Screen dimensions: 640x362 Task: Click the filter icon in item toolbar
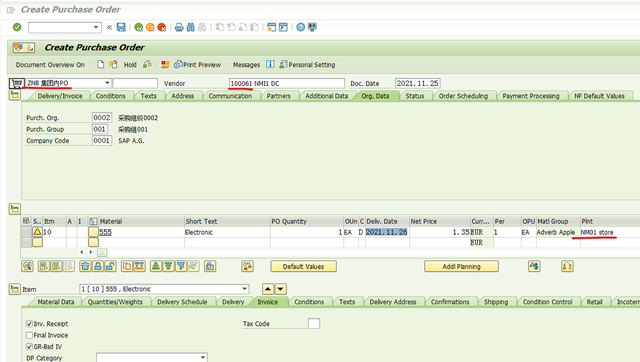181,267
